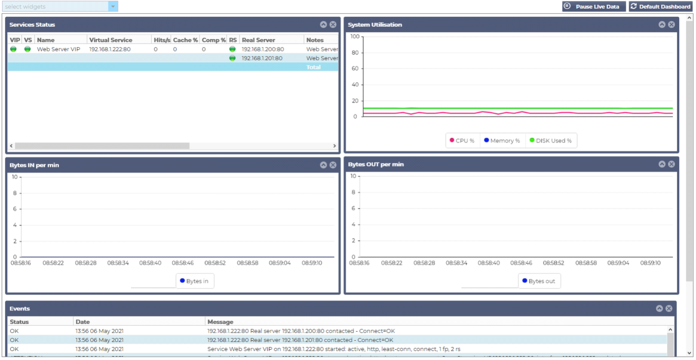This screenshot has width=696, height=360.
Task: Click the Pause Live Data button
Action: click(594, 7)
